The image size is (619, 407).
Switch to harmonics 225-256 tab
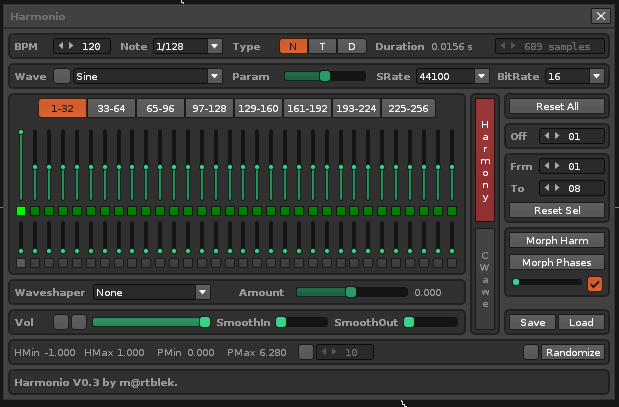pos(408,108)
